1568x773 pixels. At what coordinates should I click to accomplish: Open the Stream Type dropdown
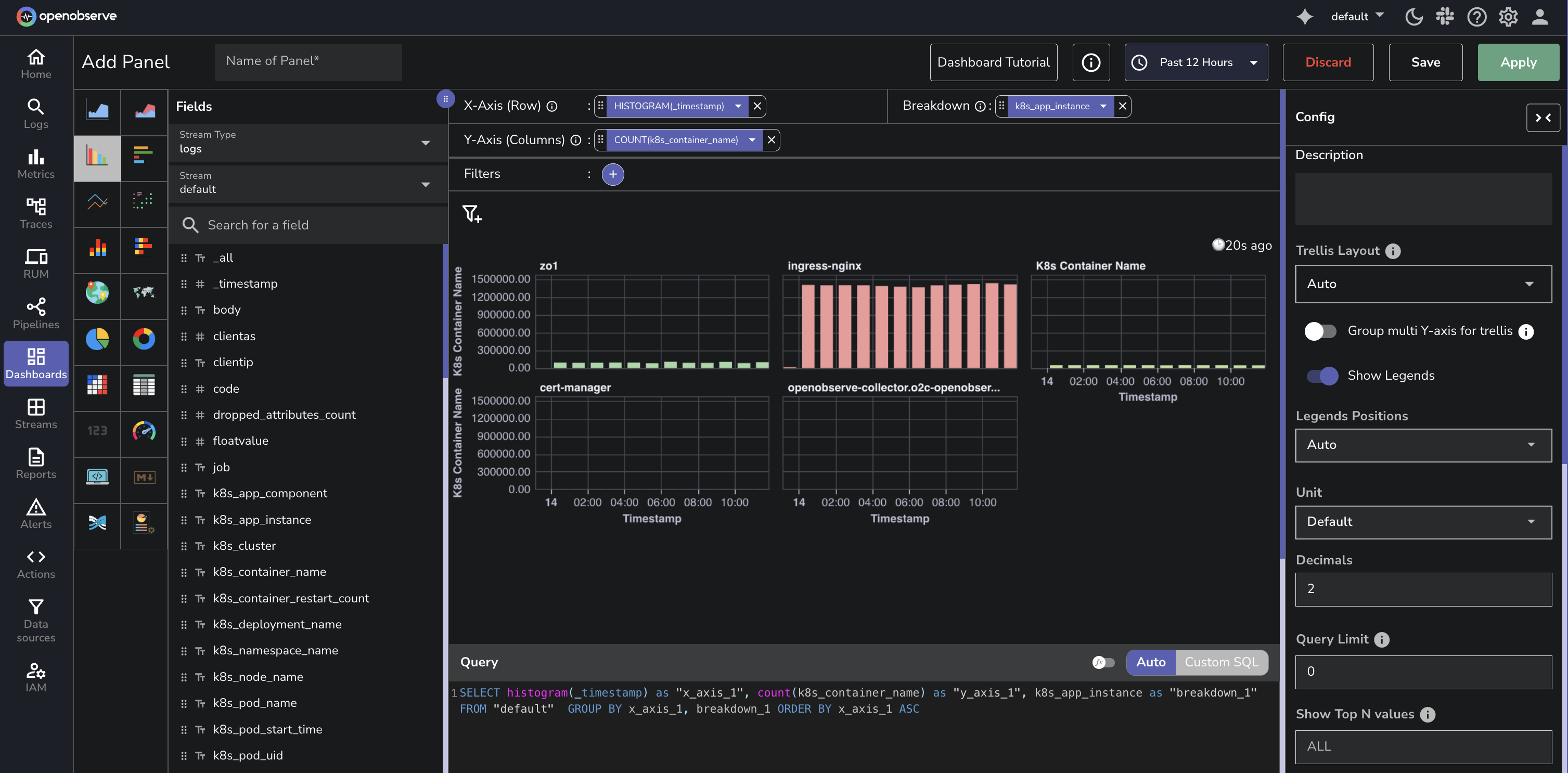[307, 143]
